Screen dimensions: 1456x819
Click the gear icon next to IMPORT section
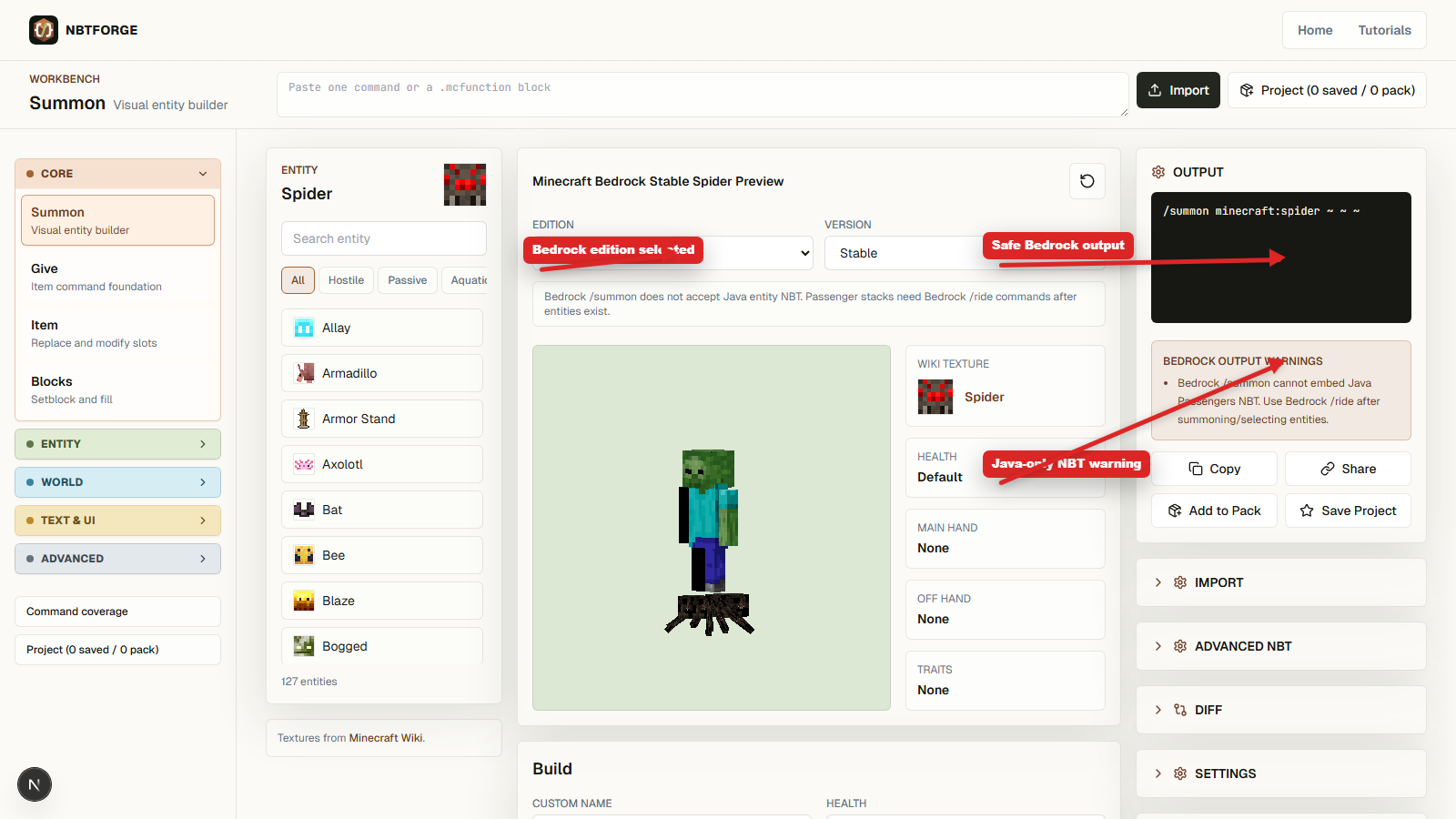click(x=1180, y=582)
